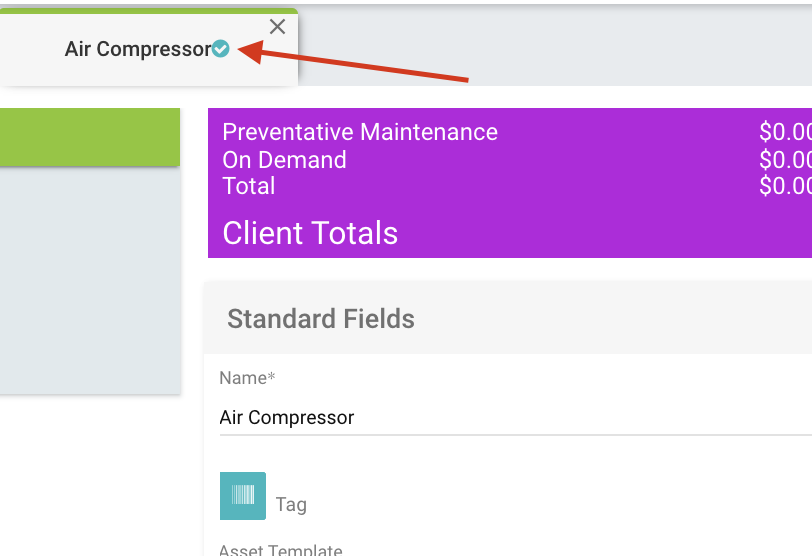Click the Total $0.00 amount
812x556 pixels.
pos(784,186)
